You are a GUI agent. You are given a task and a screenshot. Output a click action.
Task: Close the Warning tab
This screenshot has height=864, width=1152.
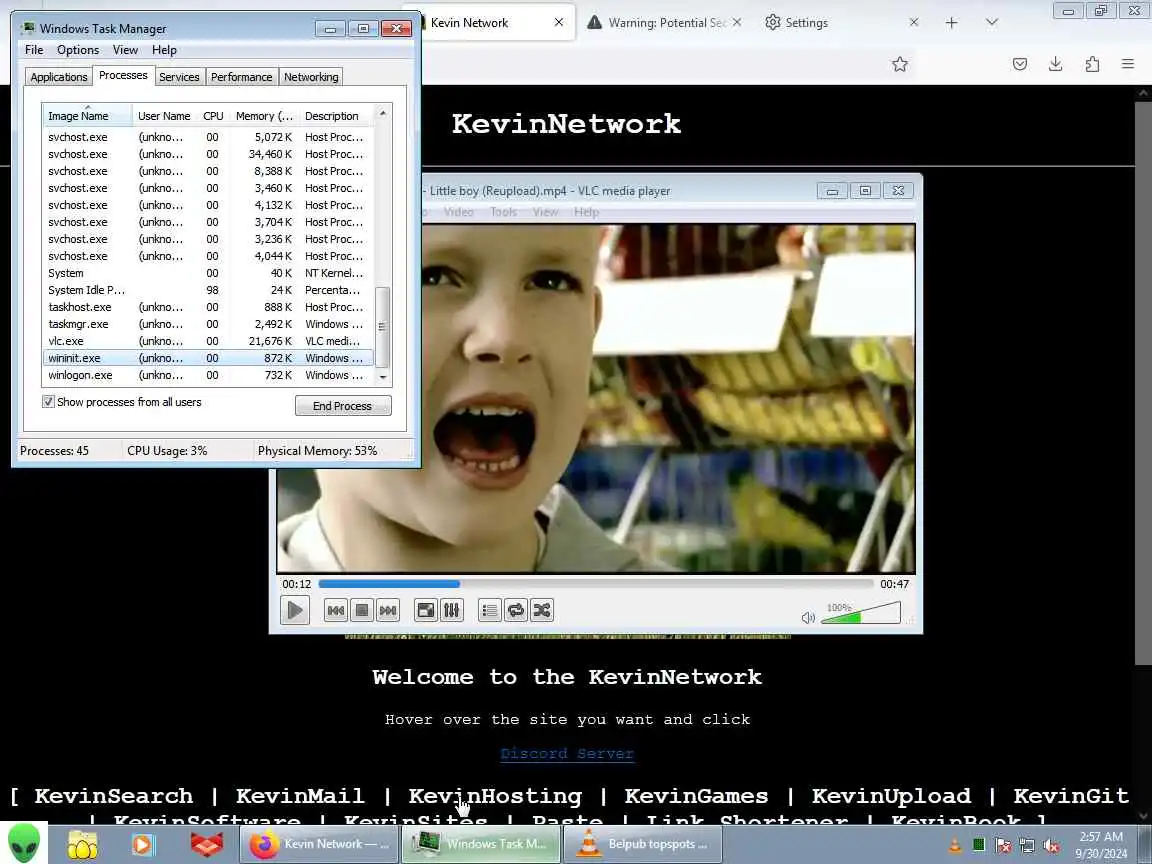point(737,23)
